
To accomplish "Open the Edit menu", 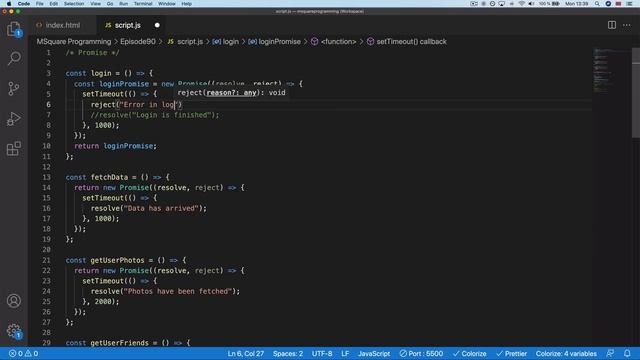I will coord(53,4).
